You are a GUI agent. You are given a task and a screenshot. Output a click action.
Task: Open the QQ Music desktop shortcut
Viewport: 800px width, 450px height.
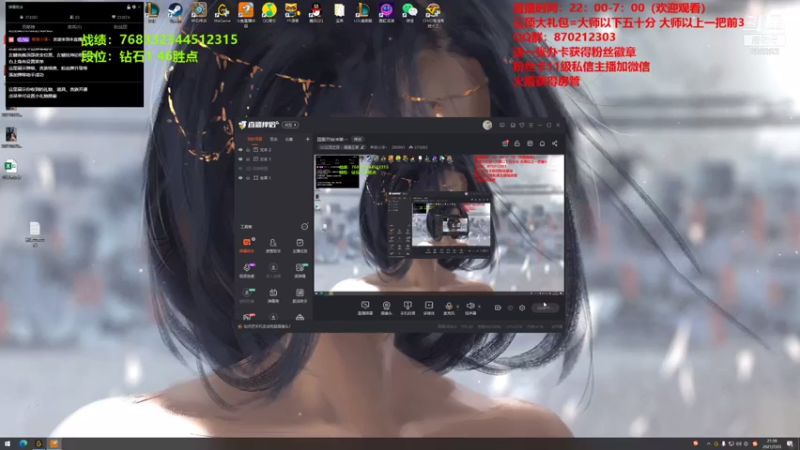point(269,11)
